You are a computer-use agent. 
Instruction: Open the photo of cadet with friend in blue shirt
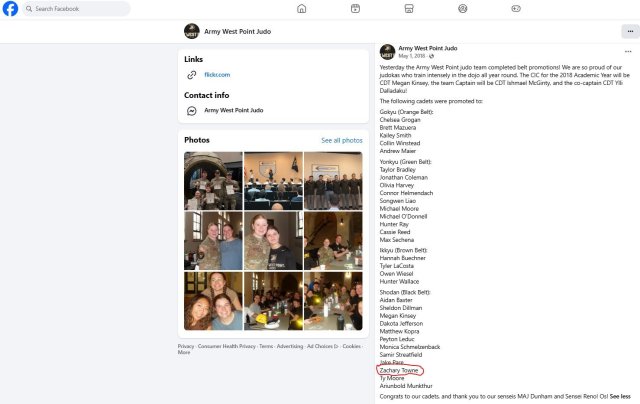pyautogui.click(x=213, y=241)
